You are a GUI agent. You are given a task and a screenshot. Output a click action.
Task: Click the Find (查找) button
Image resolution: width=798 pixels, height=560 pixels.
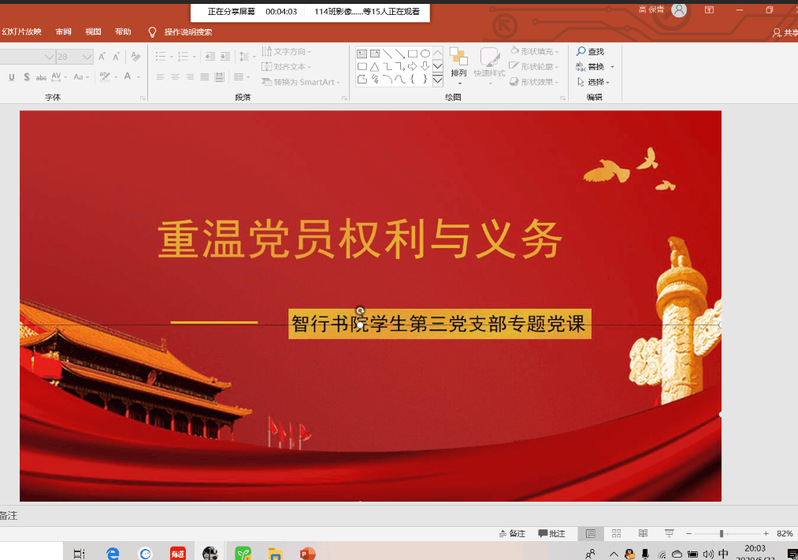point(590,52)
